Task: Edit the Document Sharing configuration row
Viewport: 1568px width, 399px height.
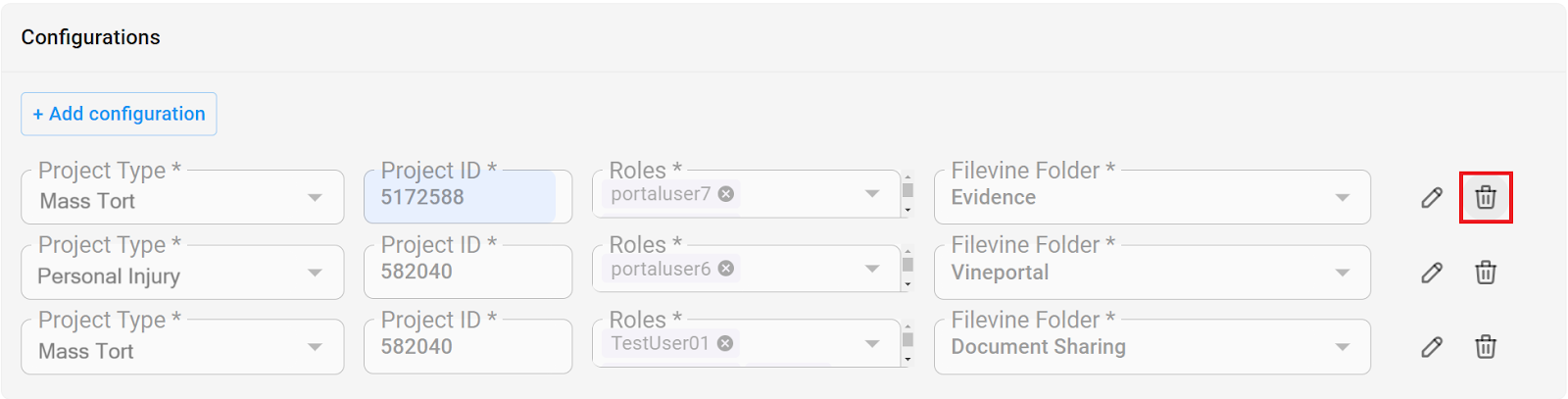Action: click(1432, 347)
